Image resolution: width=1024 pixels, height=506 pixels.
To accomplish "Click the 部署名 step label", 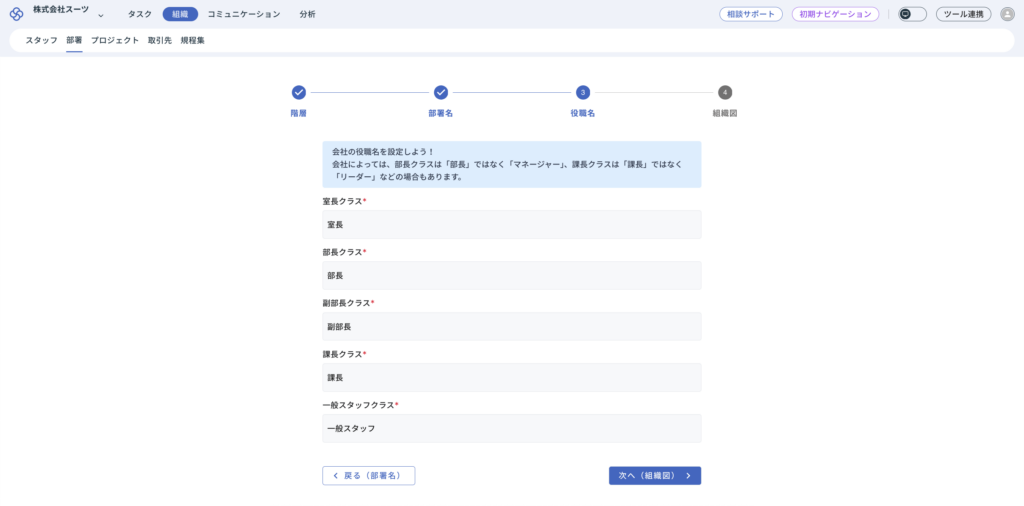I will point(441,114).
